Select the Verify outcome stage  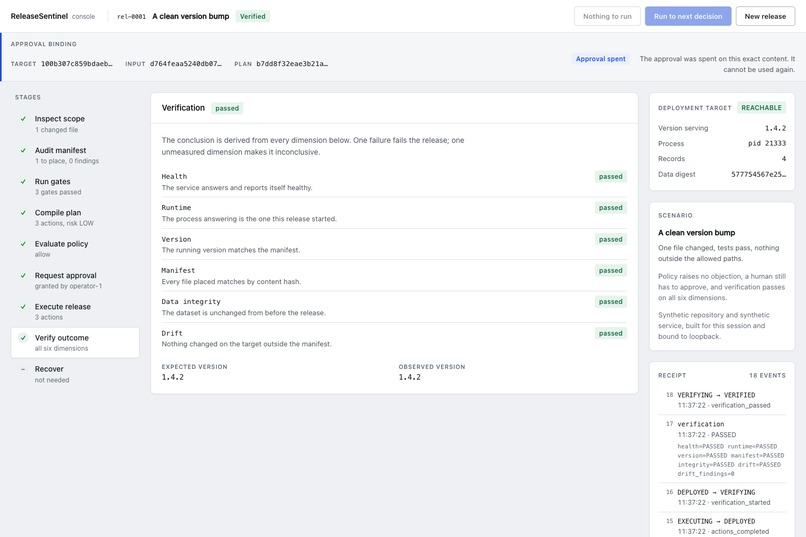coord(75,343)
